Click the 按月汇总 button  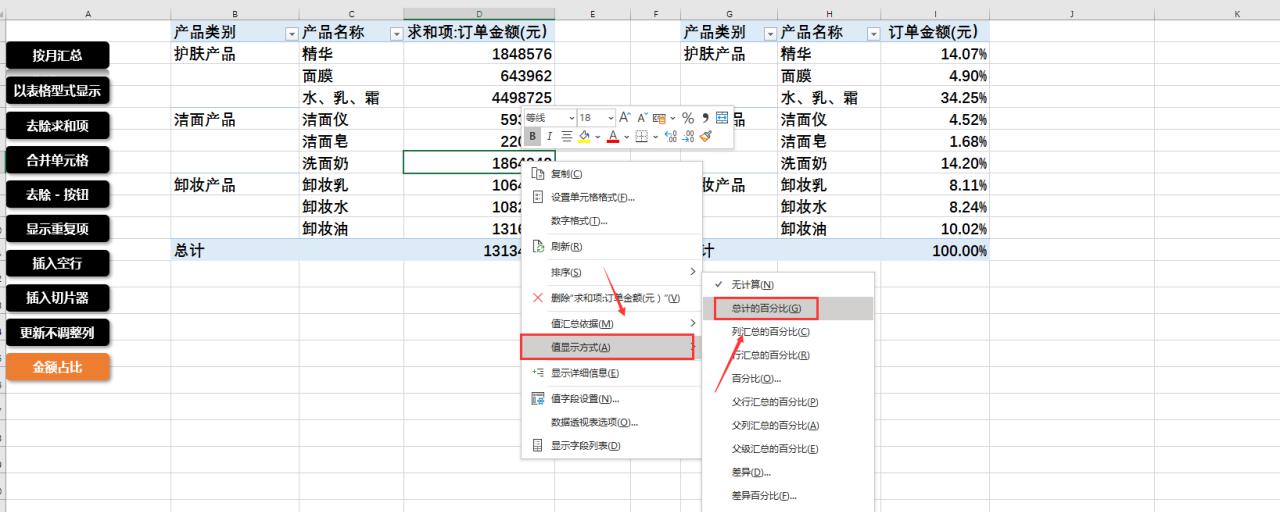tap(58, 56)
